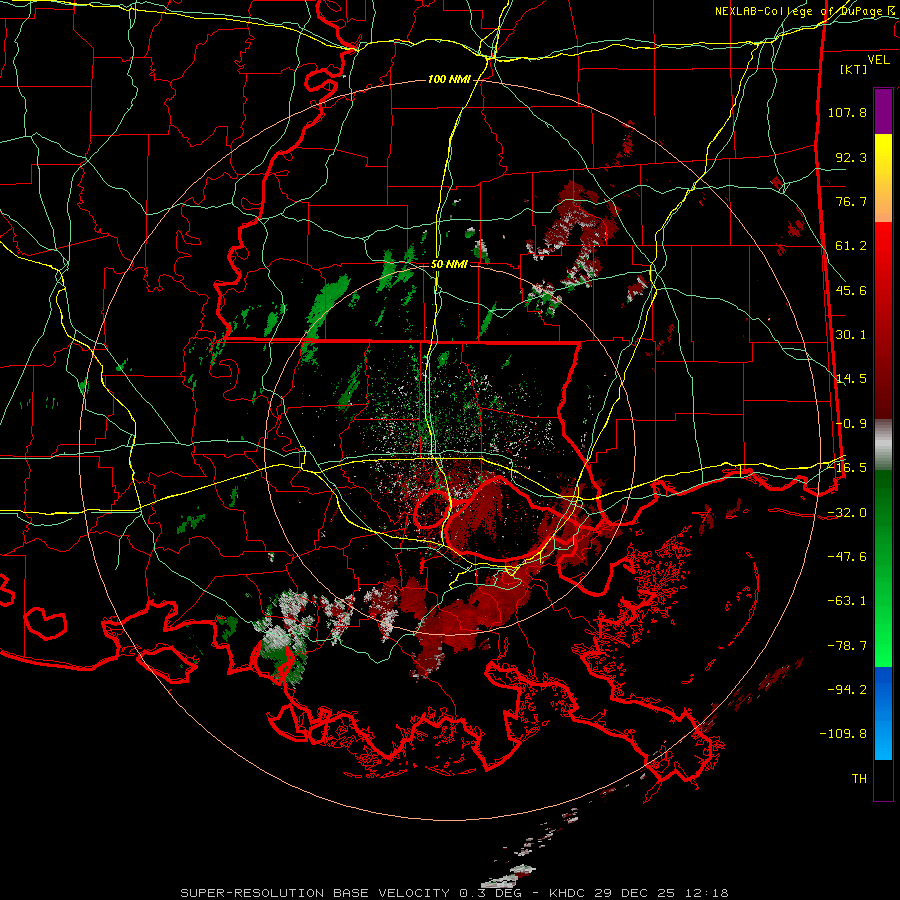
Task: Click the -78.7 velocity legend value
Action: [x=847, y=646]
